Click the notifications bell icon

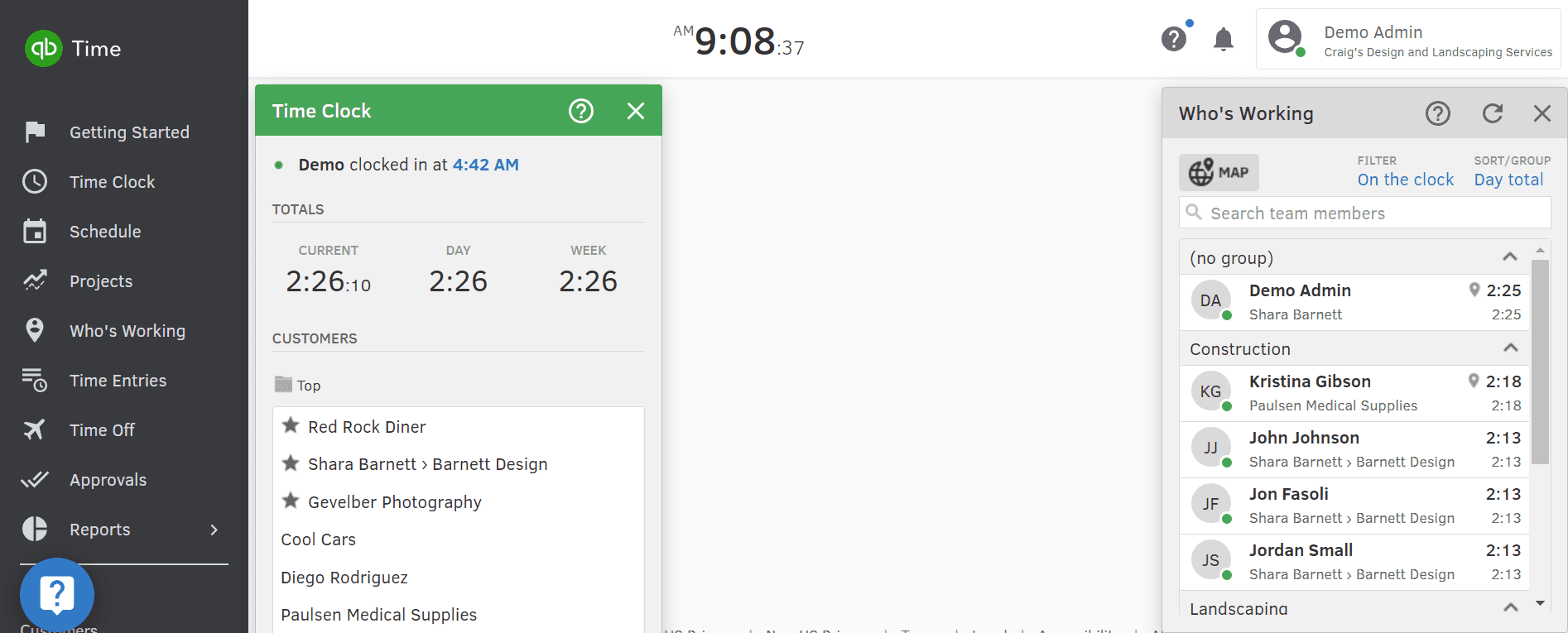click(x=1224, y=39)
